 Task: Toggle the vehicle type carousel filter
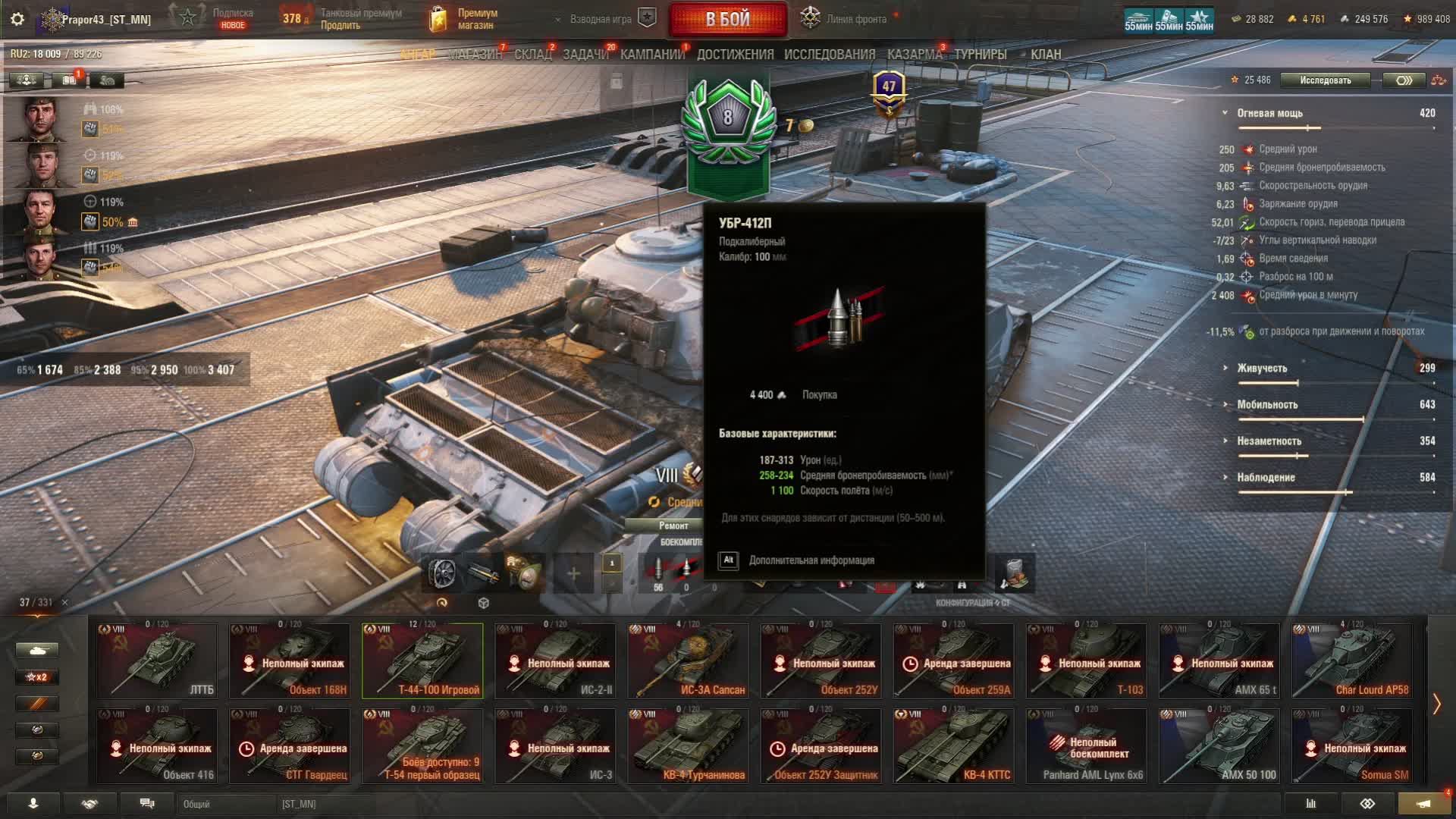point(36,651)
